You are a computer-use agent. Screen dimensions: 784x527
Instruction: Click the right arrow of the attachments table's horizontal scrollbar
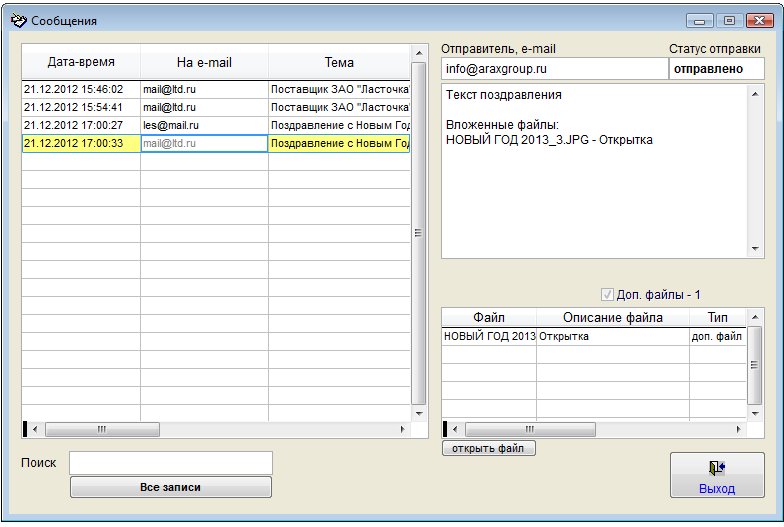[x=738, y=429]
